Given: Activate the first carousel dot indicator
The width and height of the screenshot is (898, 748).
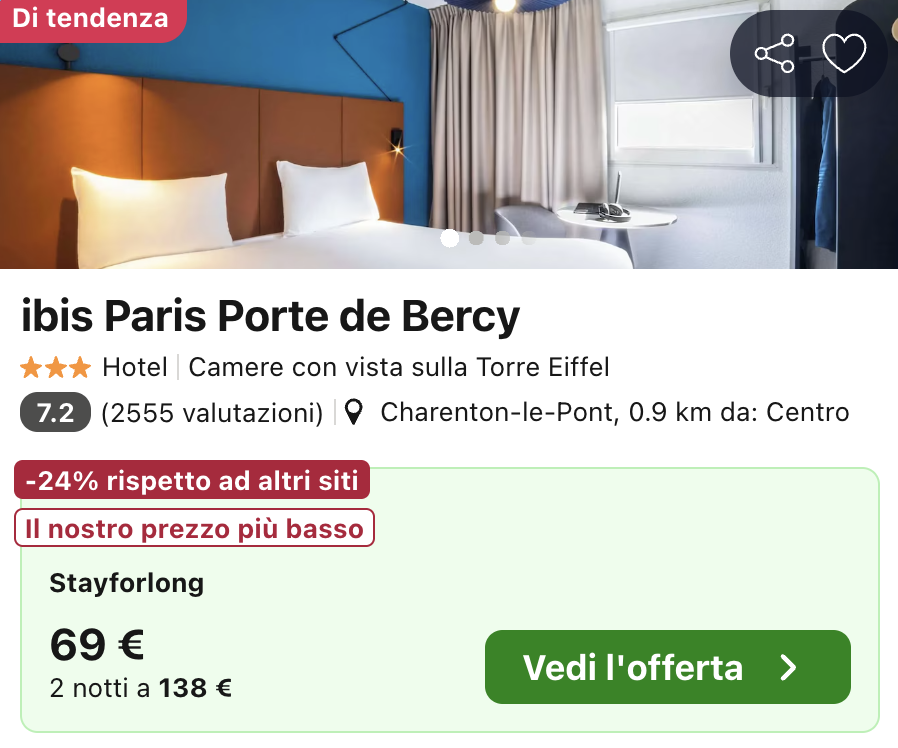Looking at the screenshot, I should coord(451,239).
